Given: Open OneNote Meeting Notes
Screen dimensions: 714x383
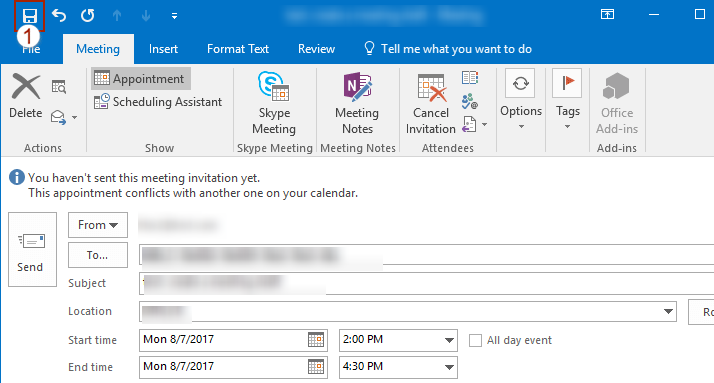Looking at the screenshot, I should click(x=357, y=103).
